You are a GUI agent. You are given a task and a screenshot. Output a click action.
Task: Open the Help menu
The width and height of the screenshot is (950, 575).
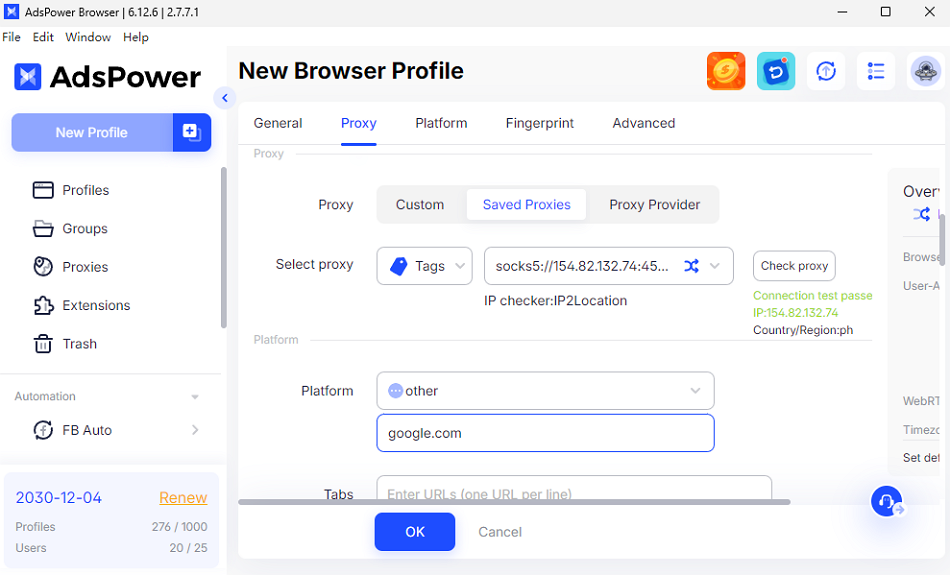pos(136,37)
